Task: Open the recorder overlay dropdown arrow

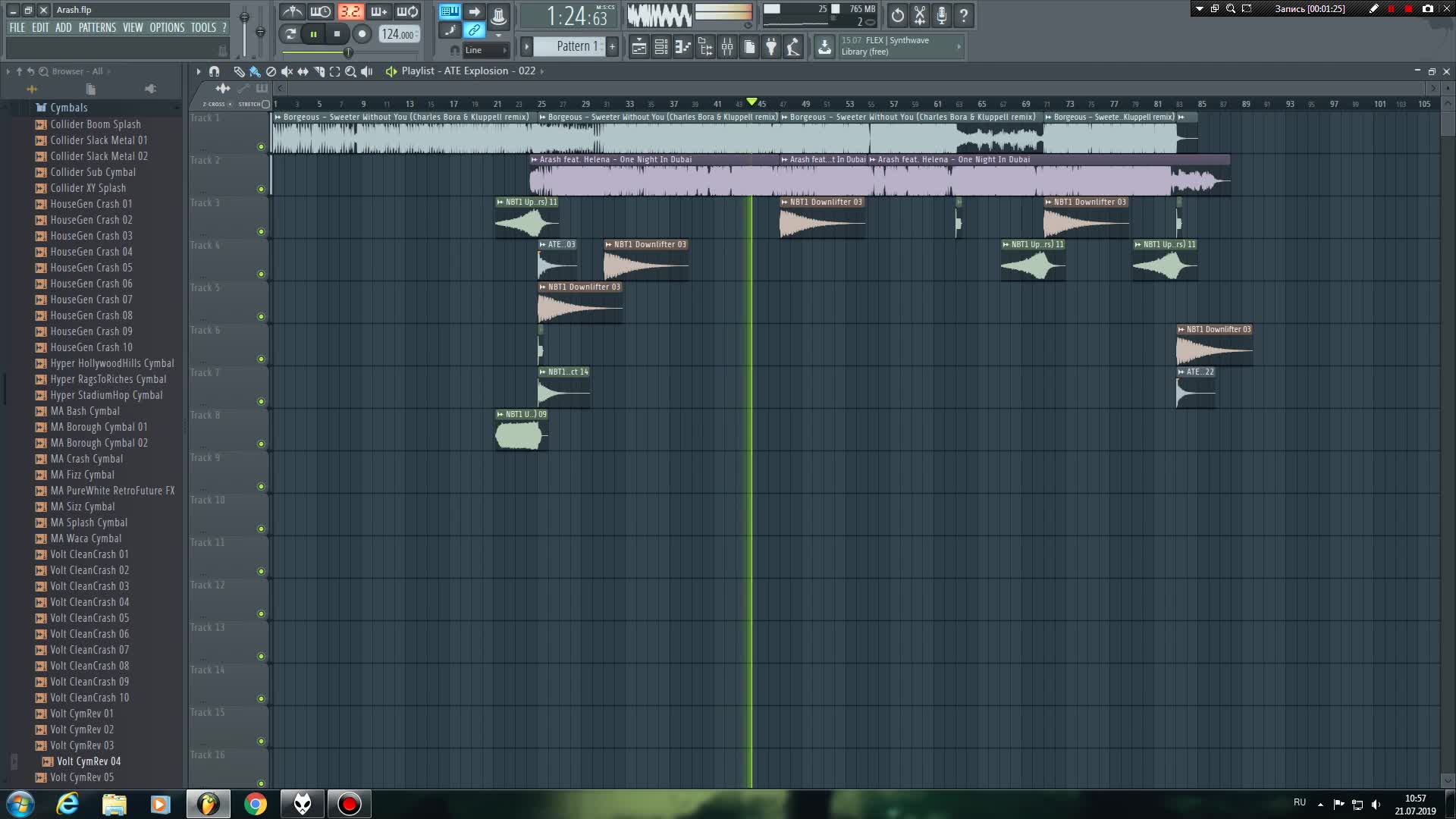Action: click(1199, 9)
